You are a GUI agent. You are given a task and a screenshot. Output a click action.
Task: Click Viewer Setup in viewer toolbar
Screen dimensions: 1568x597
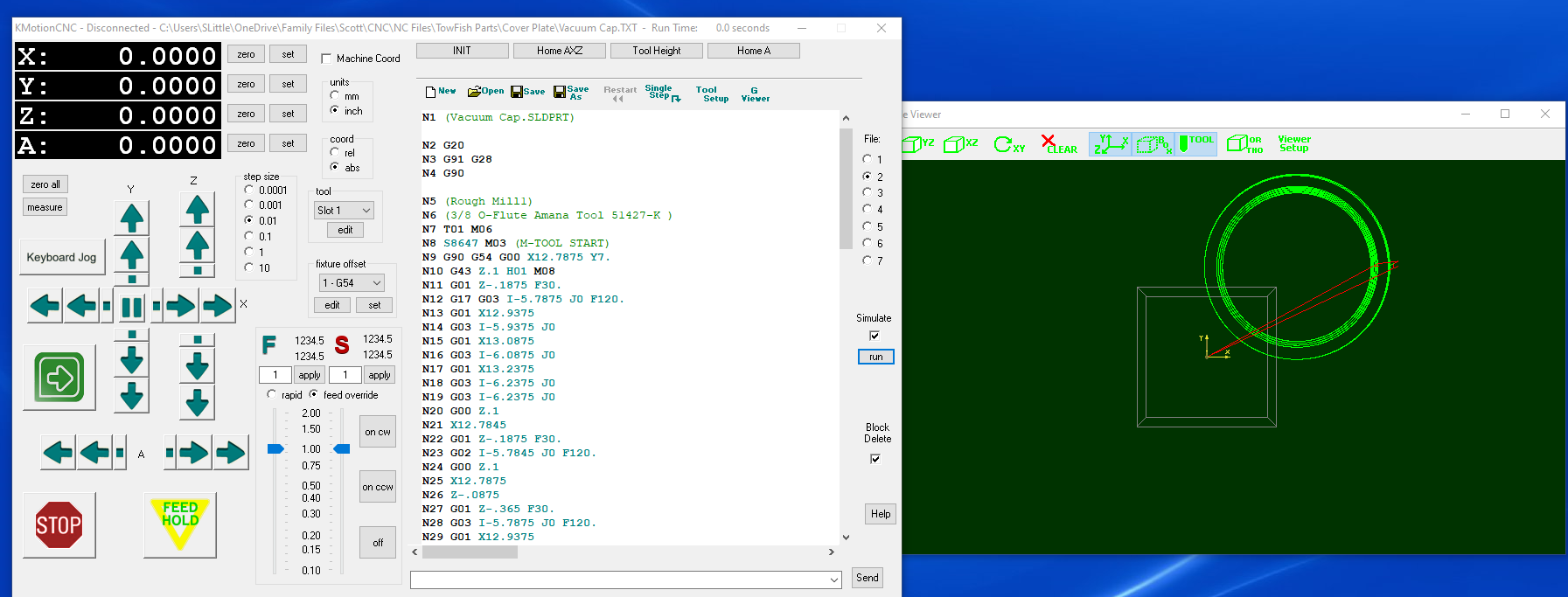(1293, 144)
